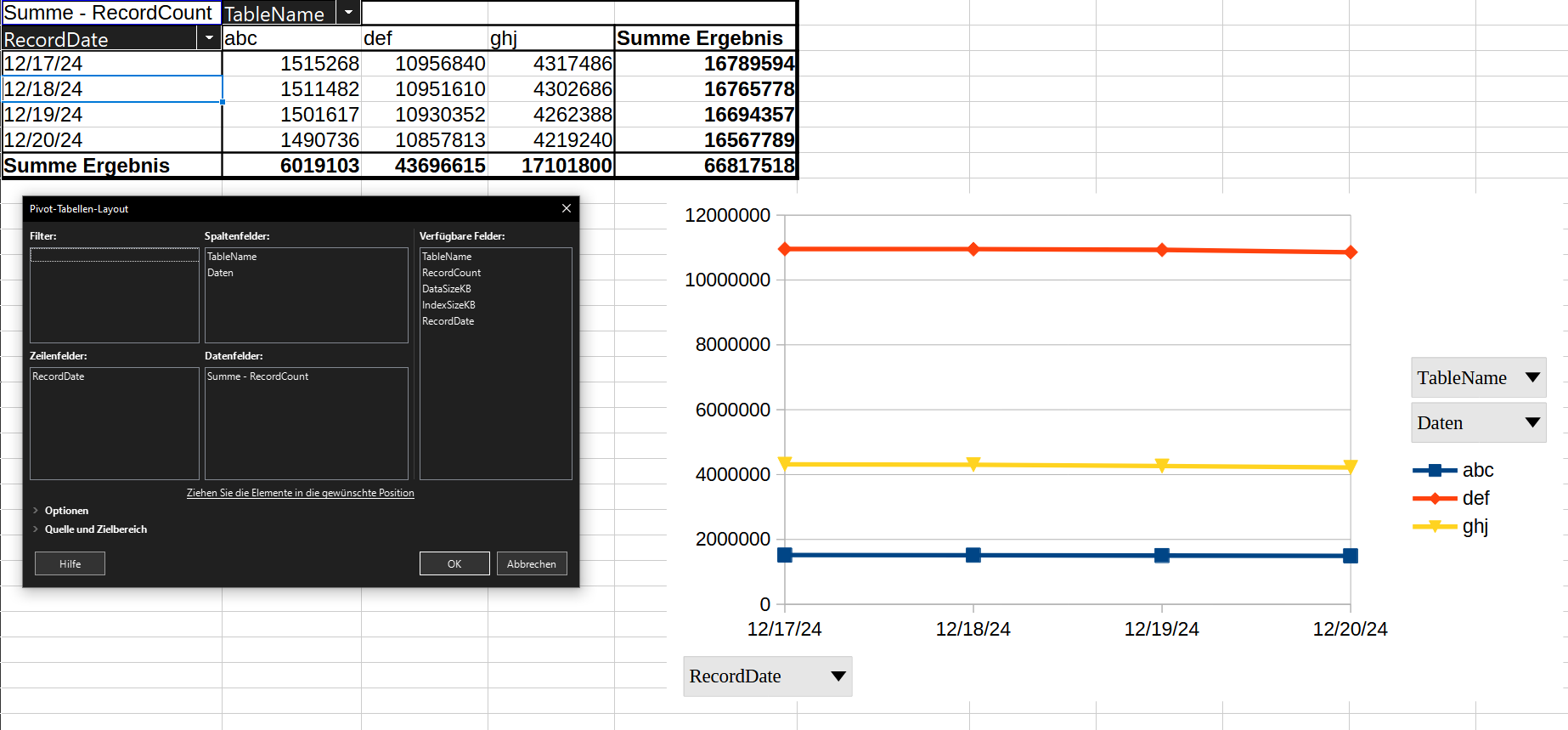Select the 12/19/24 row cell
Image resolution: width=1568 pixels, height=730 pixels.
coord(111,115)
